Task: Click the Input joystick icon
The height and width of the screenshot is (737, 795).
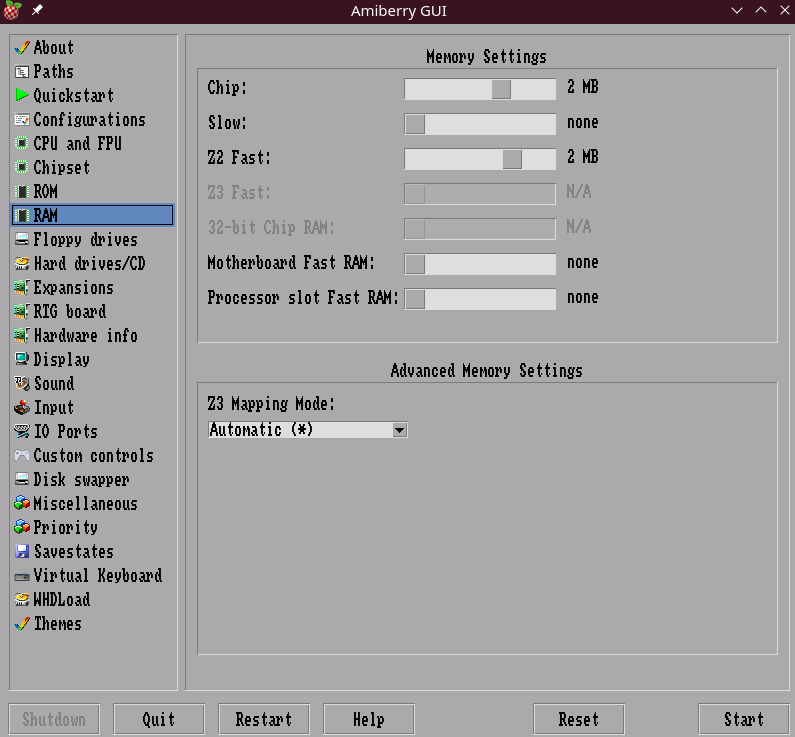Action: (22, 408)
